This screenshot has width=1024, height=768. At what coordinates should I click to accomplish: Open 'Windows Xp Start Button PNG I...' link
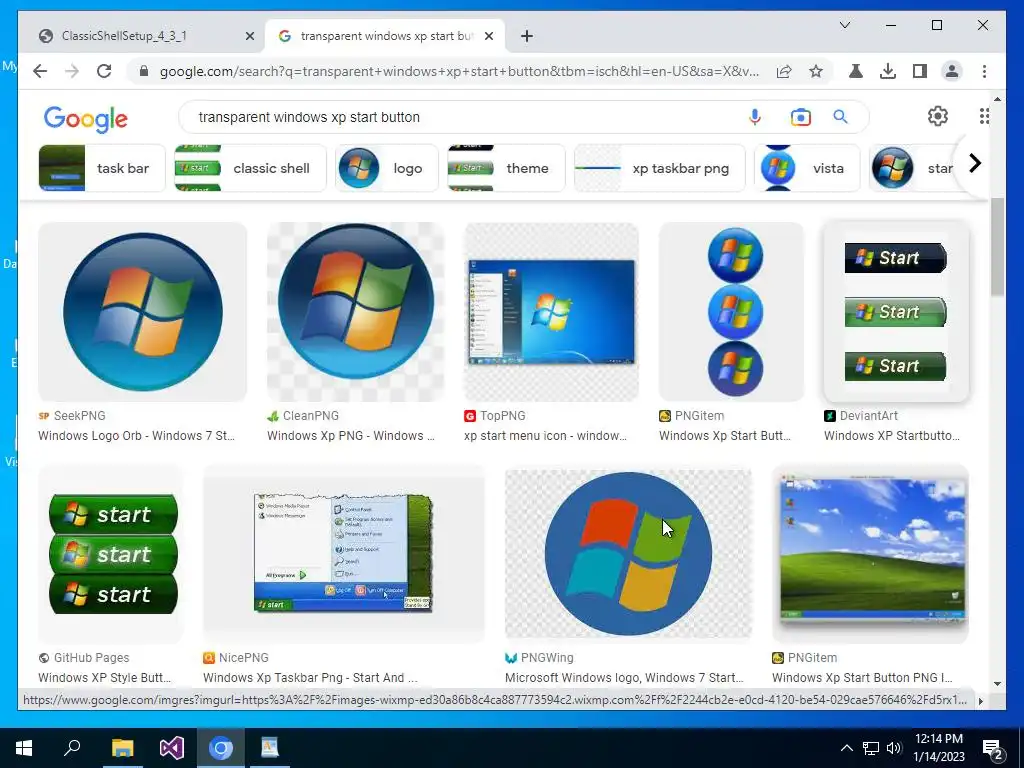pos(862,678)
